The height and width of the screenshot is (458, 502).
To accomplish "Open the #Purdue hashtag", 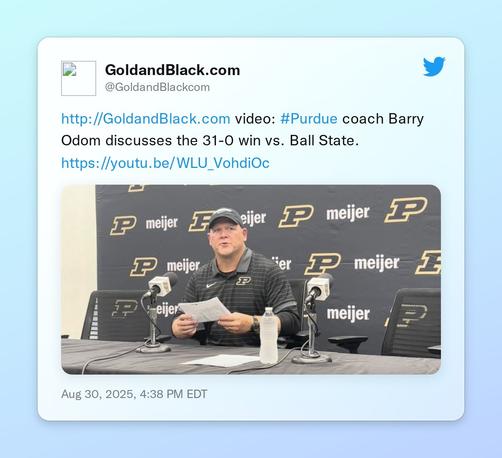I will point(309,119).
